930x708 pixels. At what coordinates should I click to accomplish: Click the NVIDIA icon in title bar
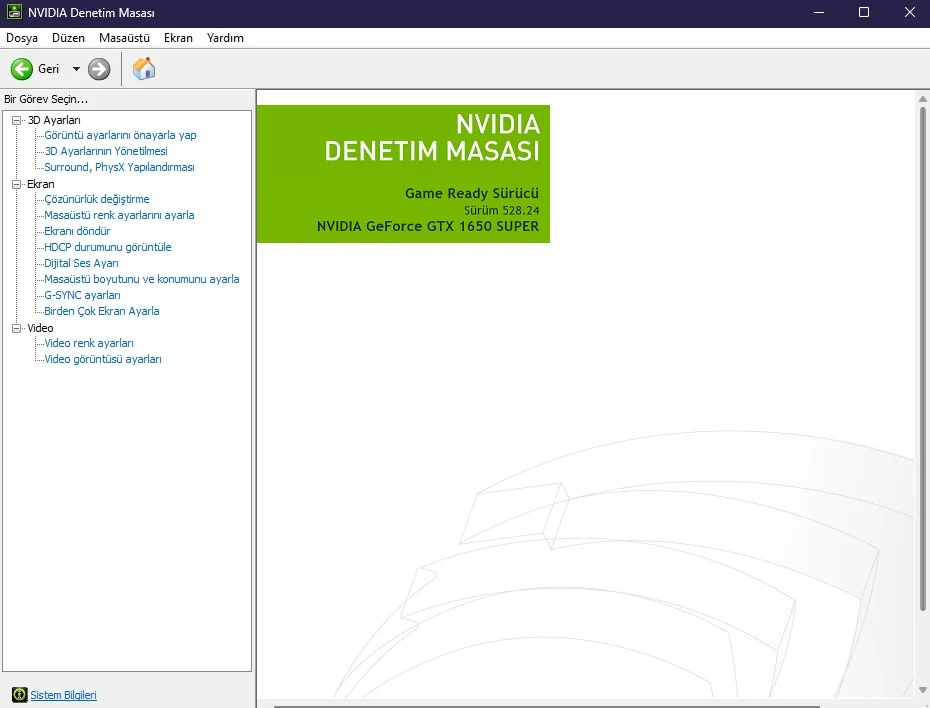13,12
